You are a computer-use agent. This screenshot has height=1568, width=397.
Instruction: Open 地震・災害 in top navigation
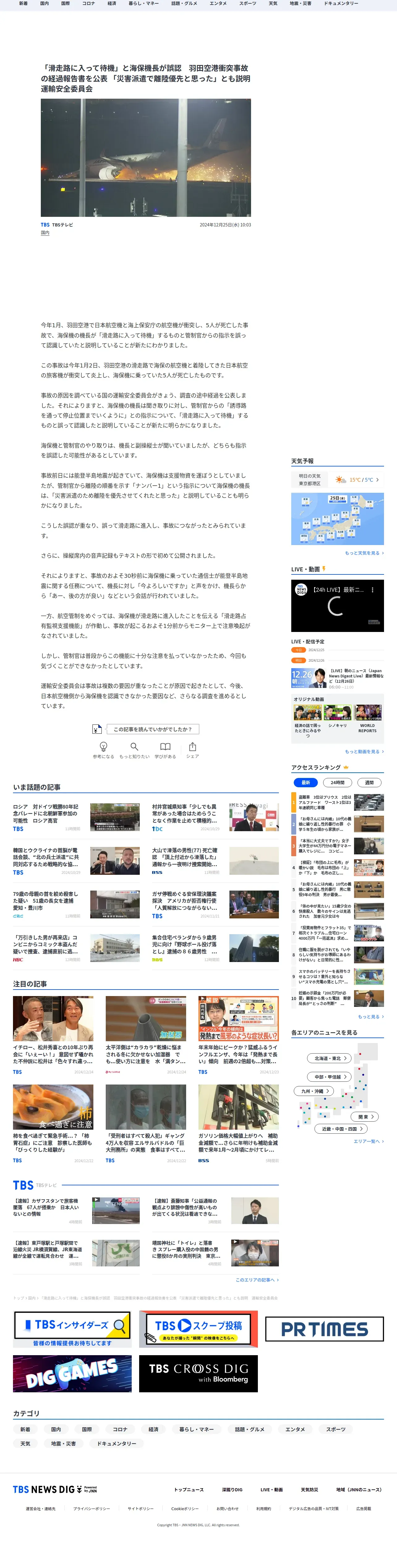[300, 4]
